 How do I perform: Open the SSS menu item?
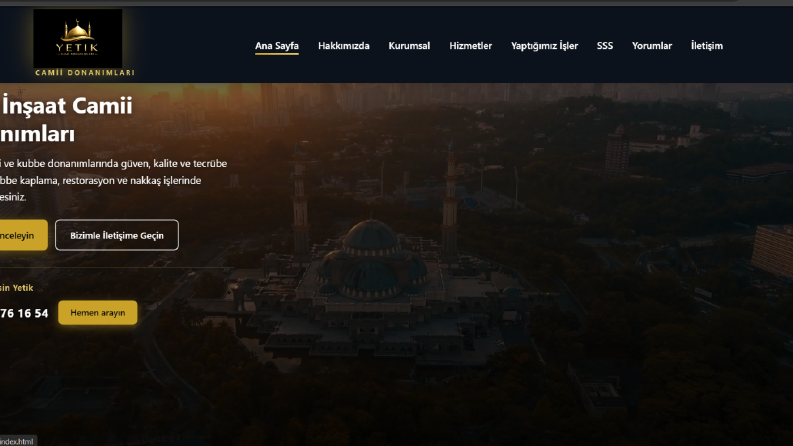click(605, 46)
